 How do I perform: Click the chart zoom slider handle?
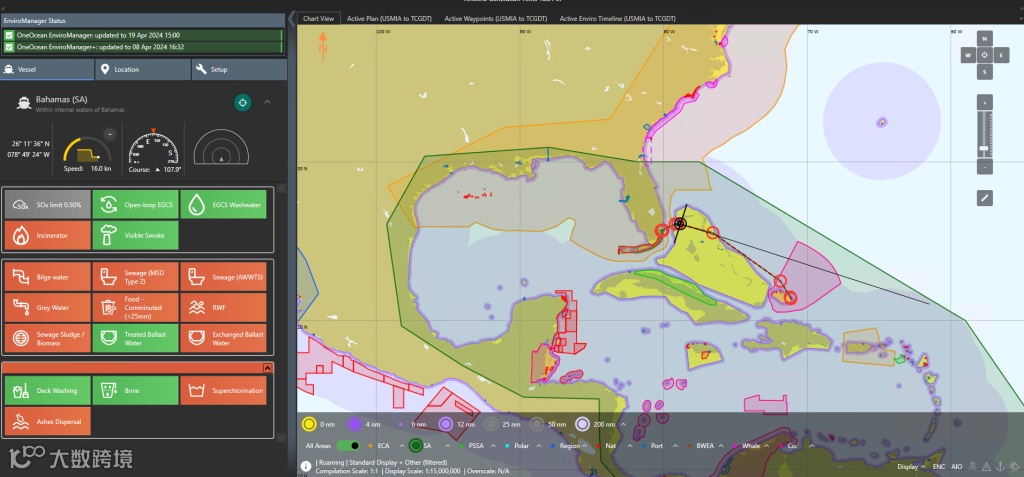pyautogui.click(x=984, y=148)
